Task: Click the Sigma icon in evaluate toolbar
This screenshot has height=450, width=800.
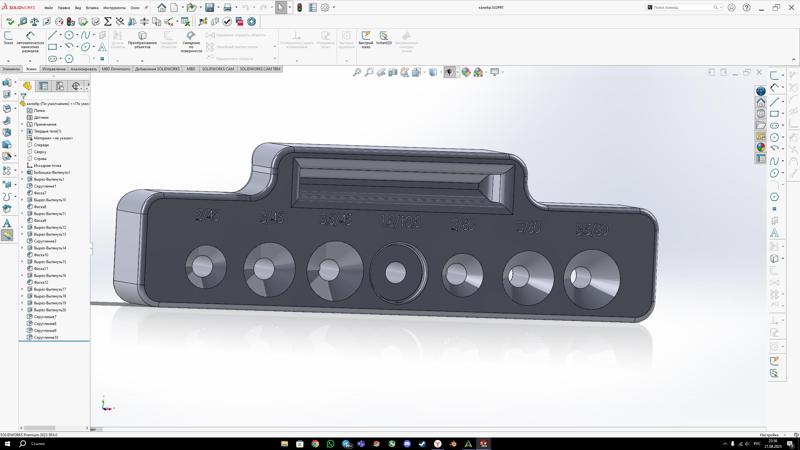Action: 108,21
